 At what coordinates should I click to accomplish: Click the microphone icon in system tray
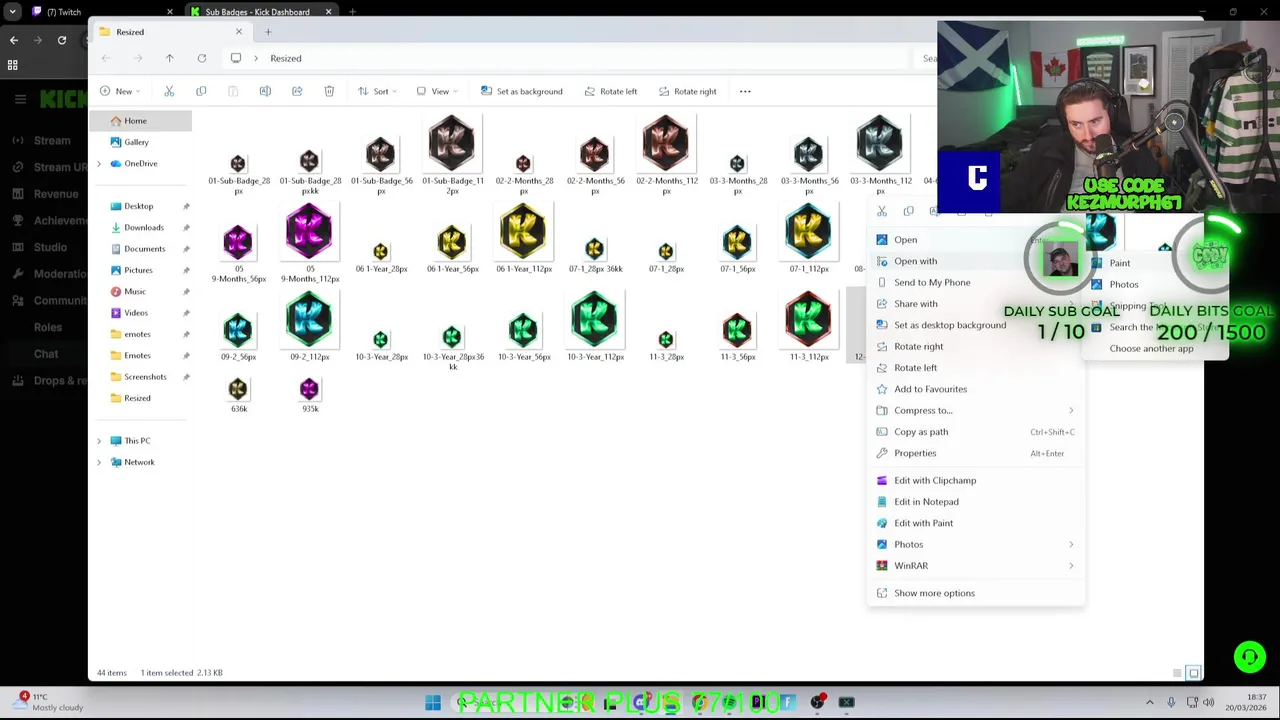pyautogui.click(x=1171, y=702)
